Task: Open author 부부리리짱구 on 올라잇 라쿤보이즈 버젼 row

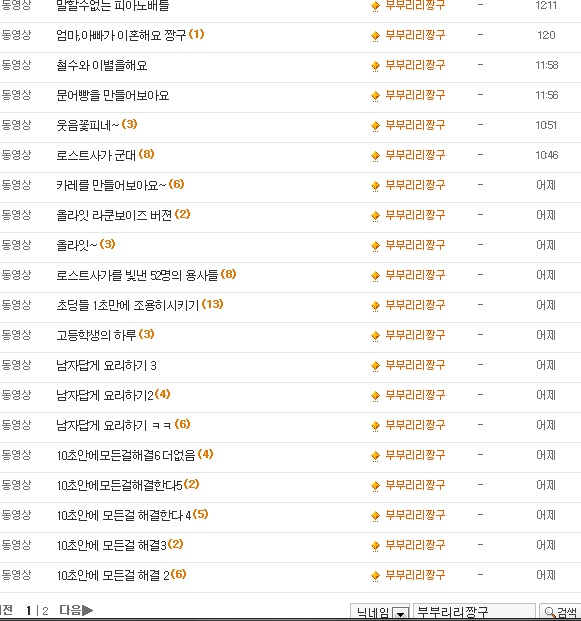Action: (415, 215)
